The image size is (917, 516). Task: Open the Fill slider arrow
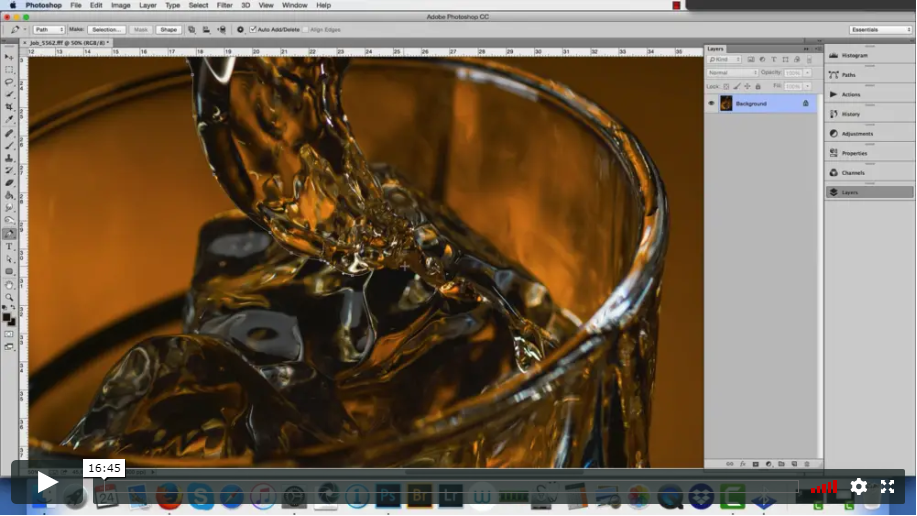point(808,86)
